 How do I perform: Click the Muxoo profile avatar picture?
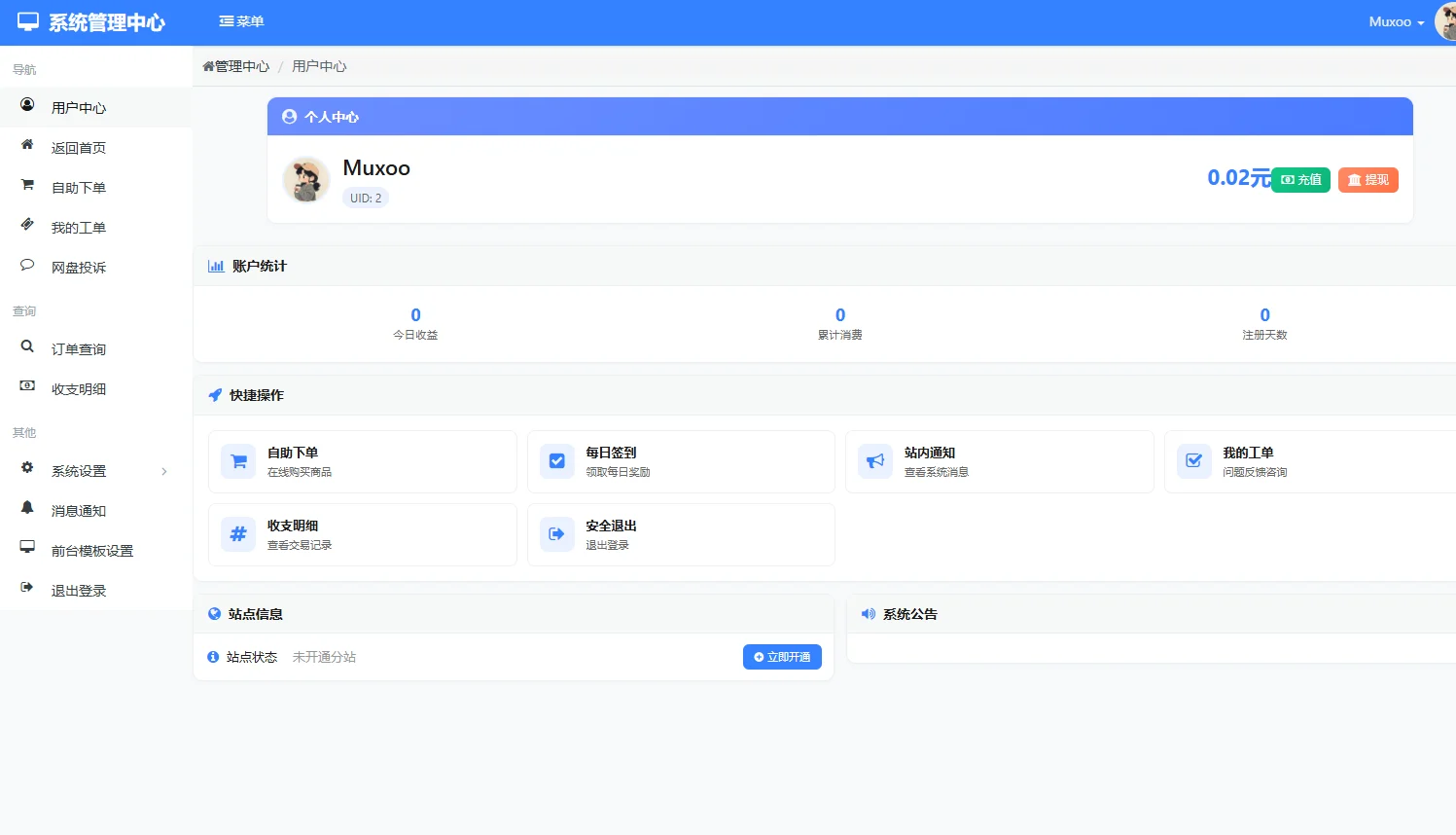click(x=306, y=180)
